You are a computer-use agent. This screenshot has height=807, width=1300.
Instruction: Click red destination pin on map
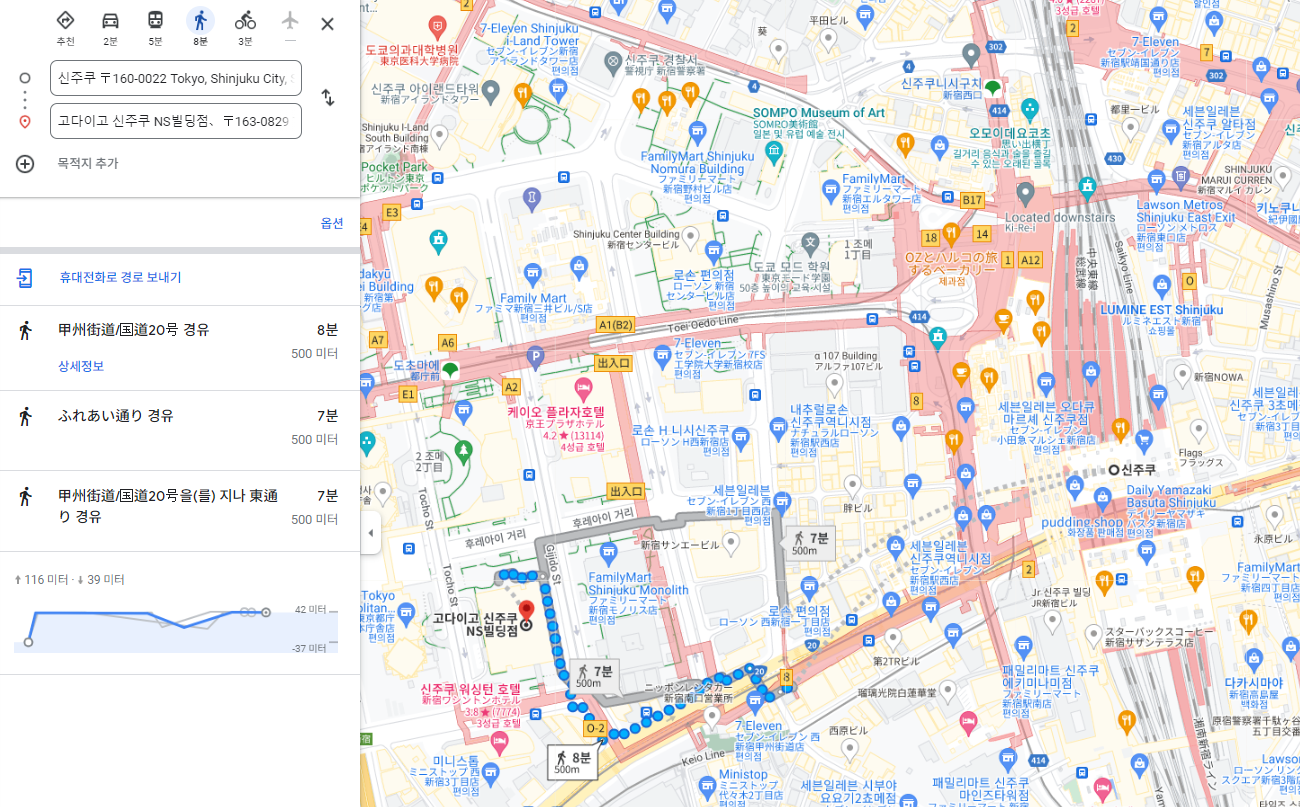point(525,613)
